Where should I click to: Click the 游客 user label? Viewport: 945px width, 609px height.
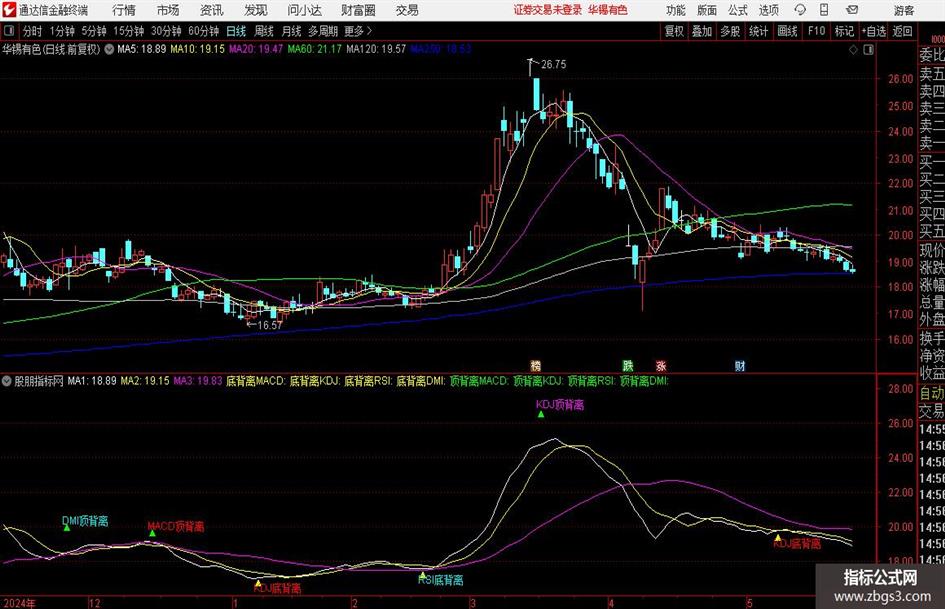click(903, 10)
